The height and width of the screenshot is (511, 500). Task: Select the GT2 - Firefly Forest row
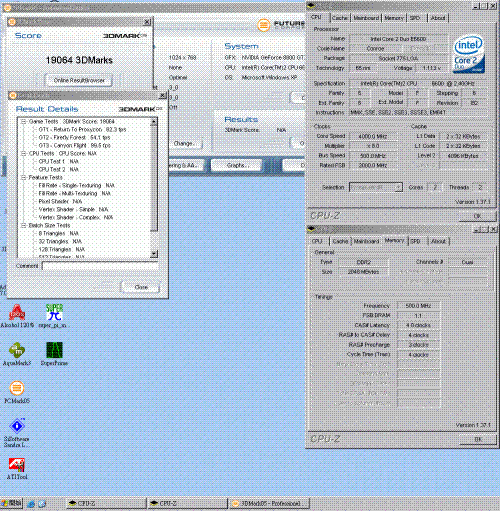pyautogui.click(x=74, y=137)
